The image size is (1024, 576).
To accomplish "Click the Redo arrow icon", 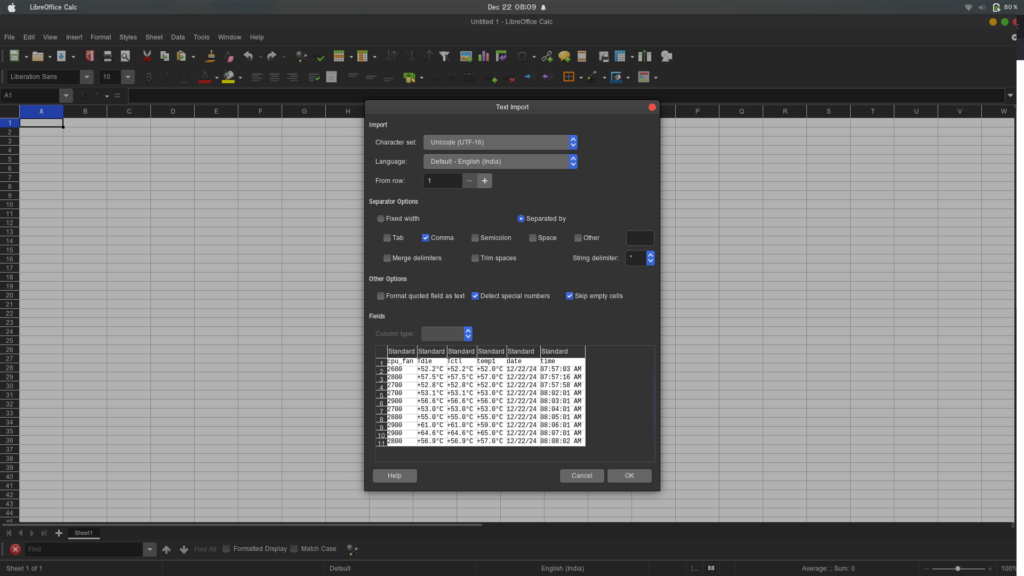I will coord(272,56).
